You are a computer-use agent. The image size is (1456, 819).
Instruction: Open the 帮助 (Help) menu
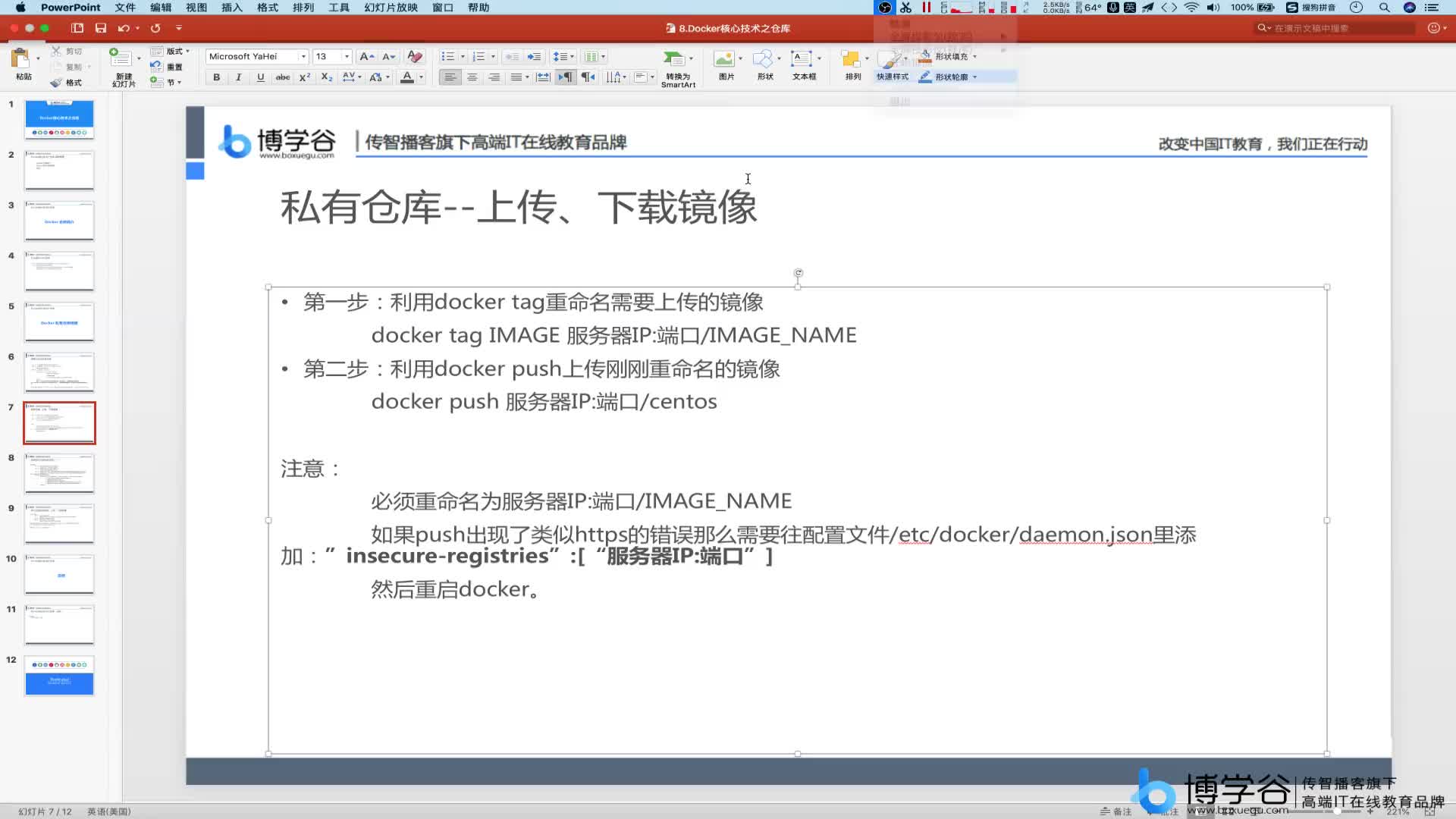[x=479, y=8]
